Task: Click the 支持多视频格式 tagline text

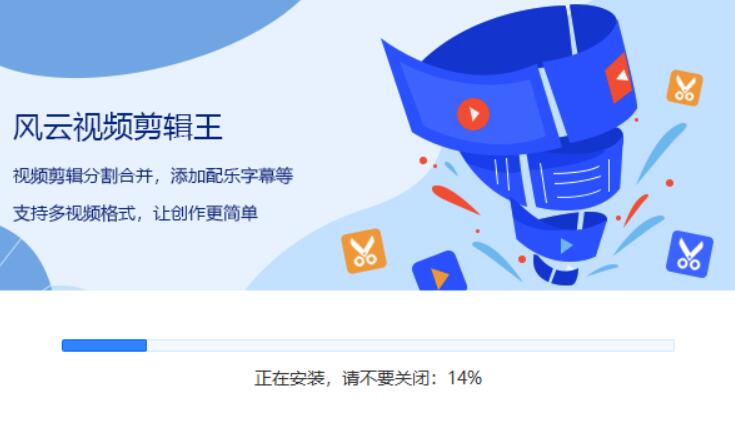Action: click(74, 213)
